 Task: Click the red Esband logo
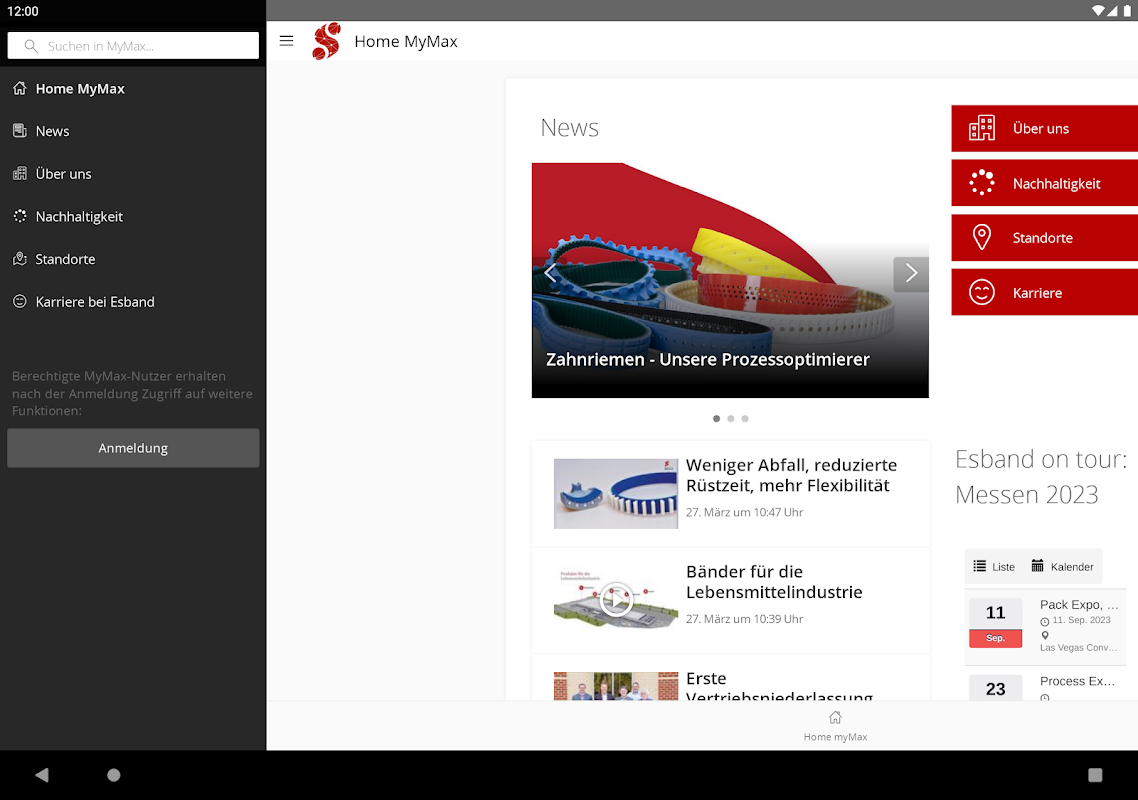pos(327,41)
